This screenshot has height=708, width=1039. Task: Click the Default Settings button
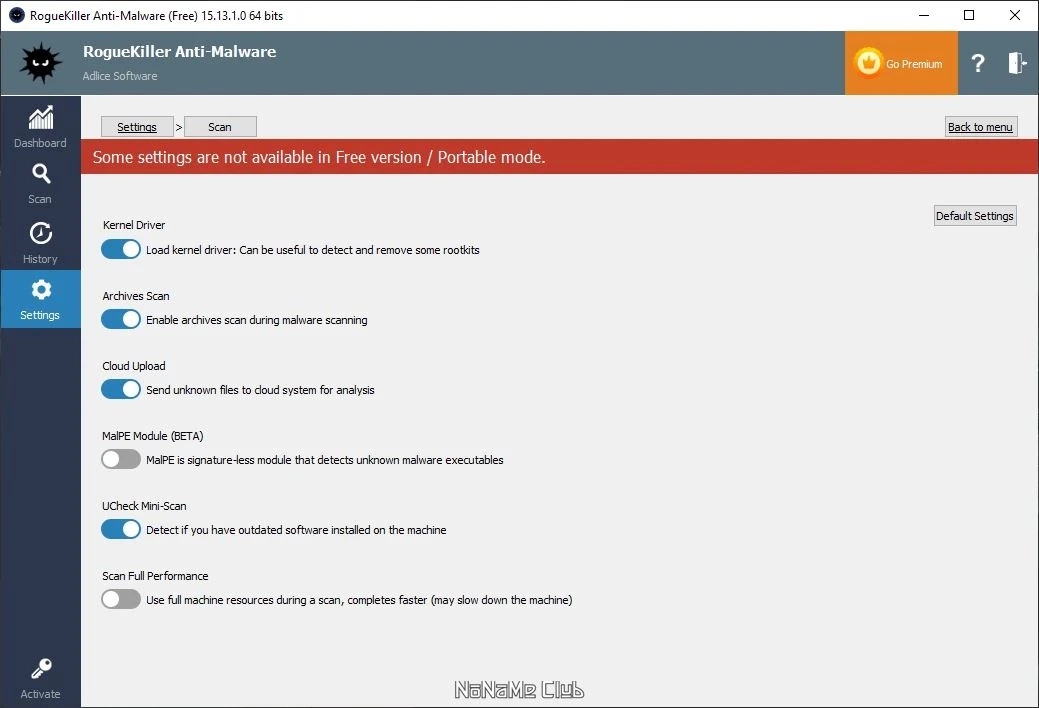pos(975,215)
